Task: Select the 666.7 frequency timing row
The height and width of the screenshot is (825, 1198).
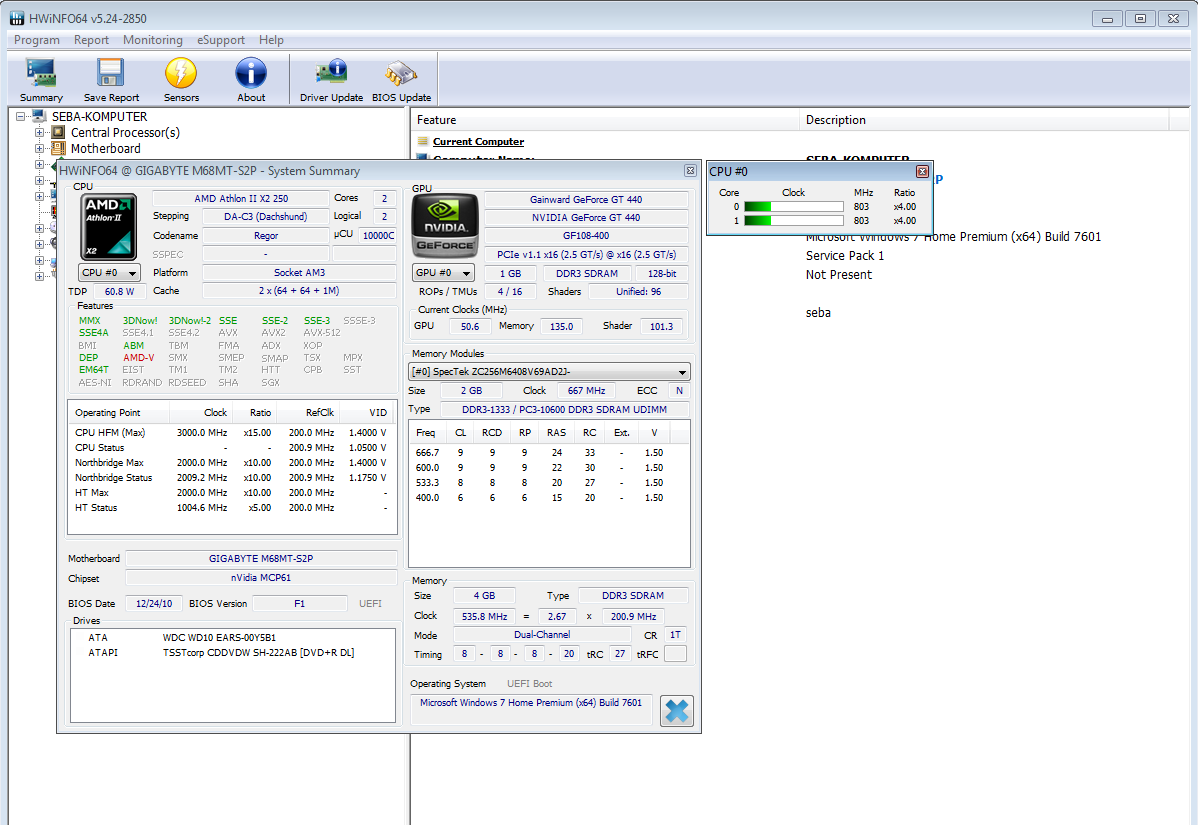Action: [x=549, y=452]
